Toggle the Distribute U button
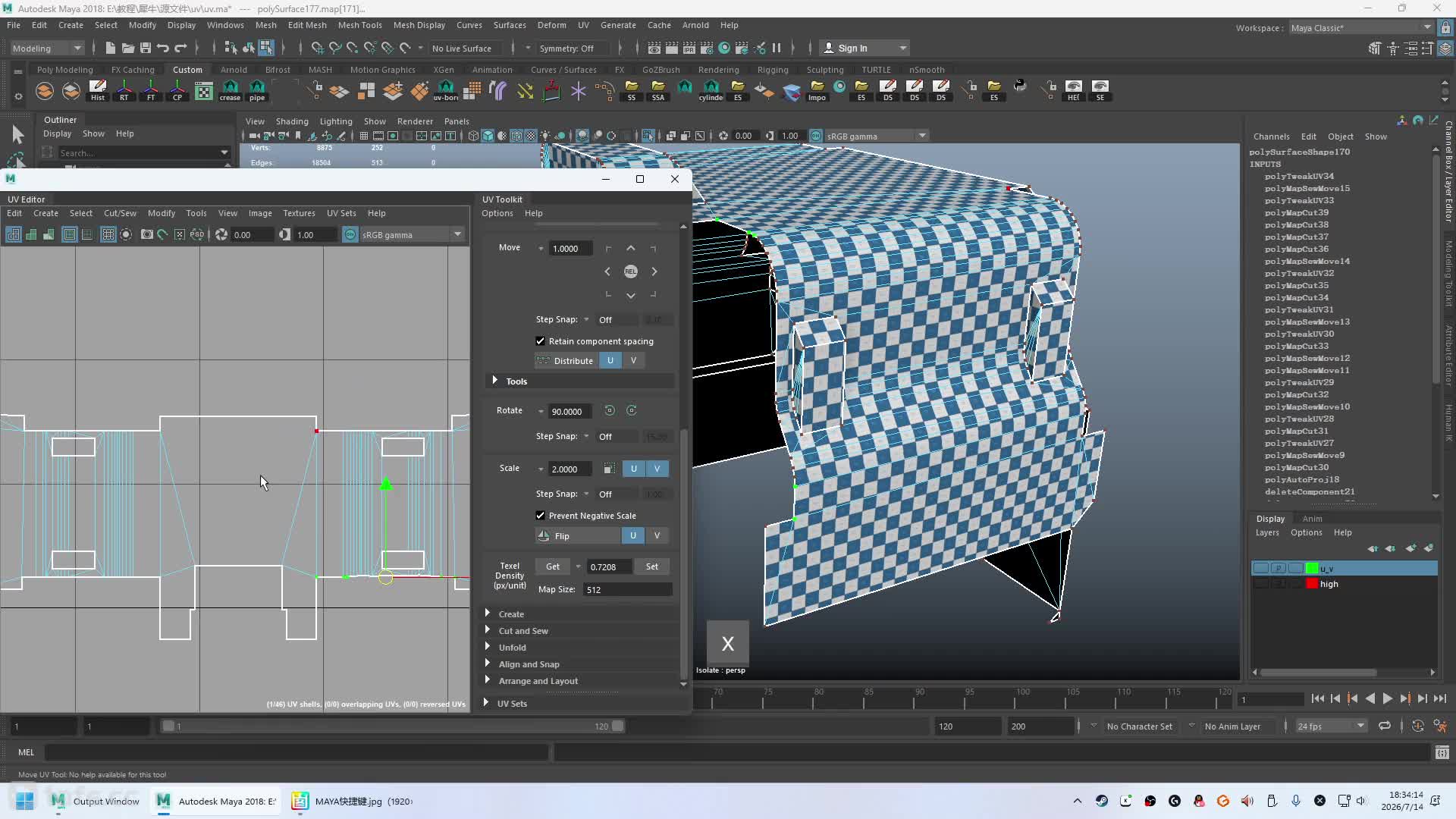The width and height of the screenshot is (1456, 819). point(610,361)
